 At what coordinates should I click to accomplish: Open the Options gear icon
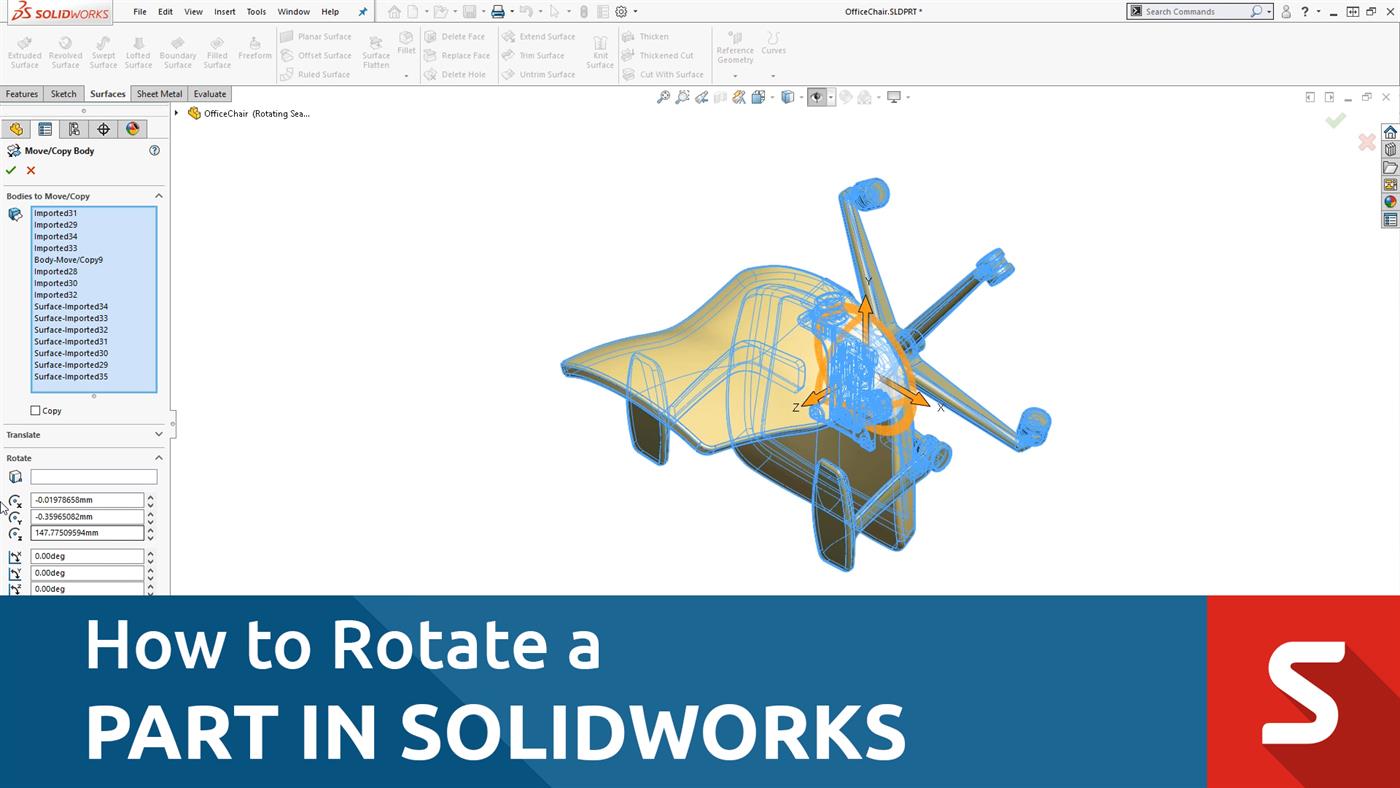[621, 12]
